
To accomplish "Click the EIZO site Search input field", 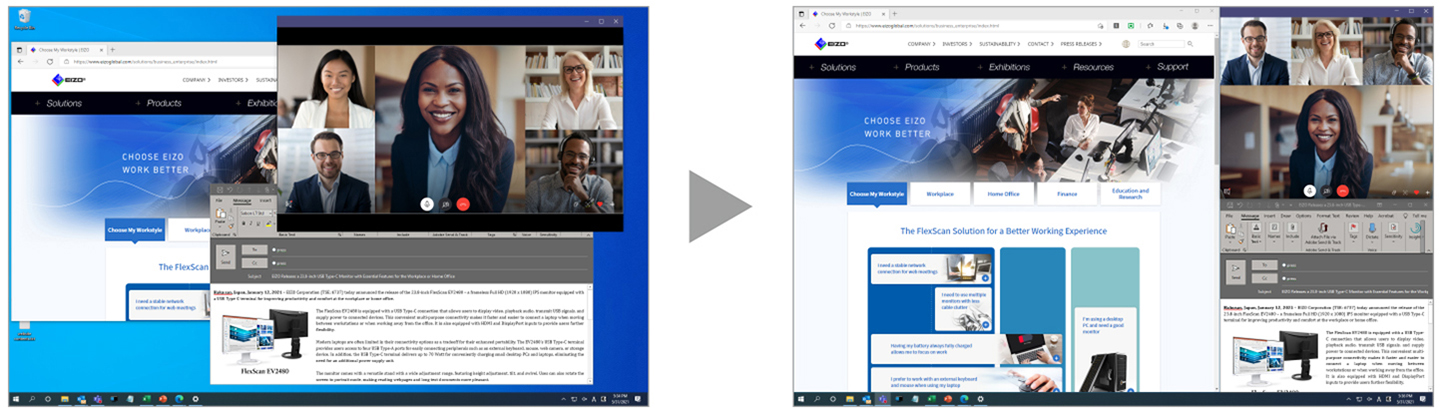I will pyautogui.click(x=1160, y=44).
